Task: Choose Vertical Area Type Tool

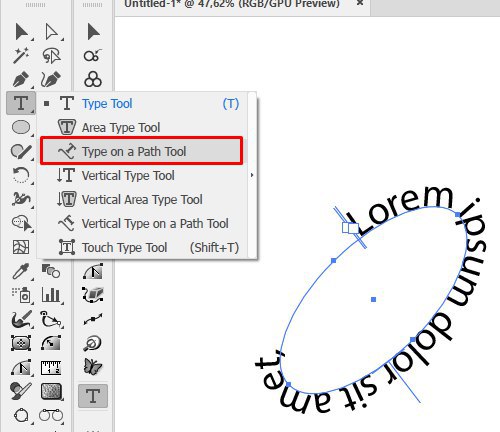Action: pos(143,199)
